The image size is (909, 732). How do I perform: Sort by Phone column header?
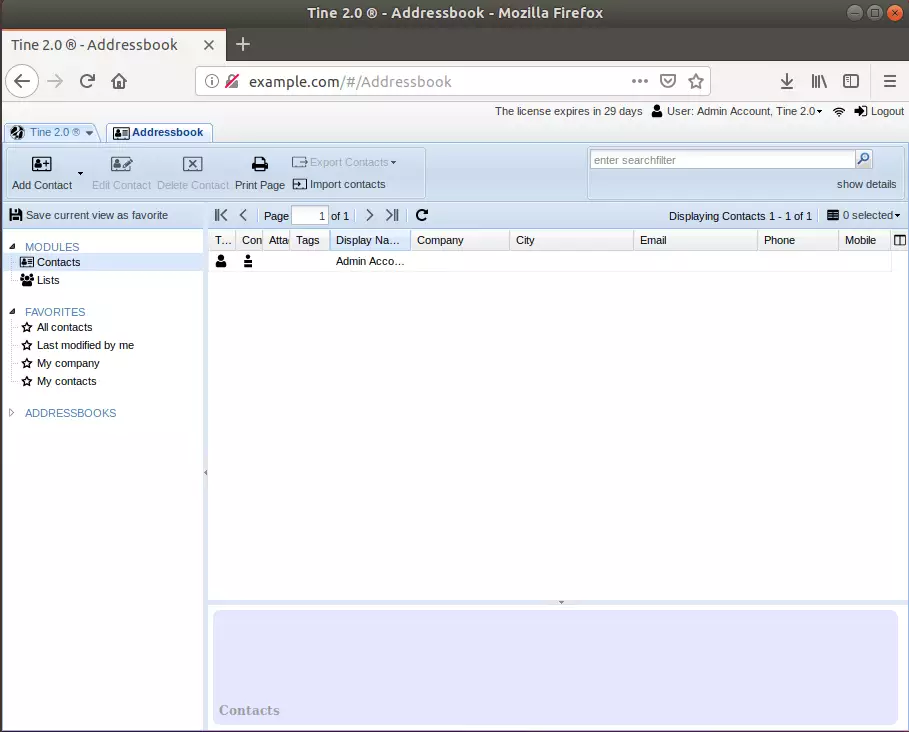798,240
